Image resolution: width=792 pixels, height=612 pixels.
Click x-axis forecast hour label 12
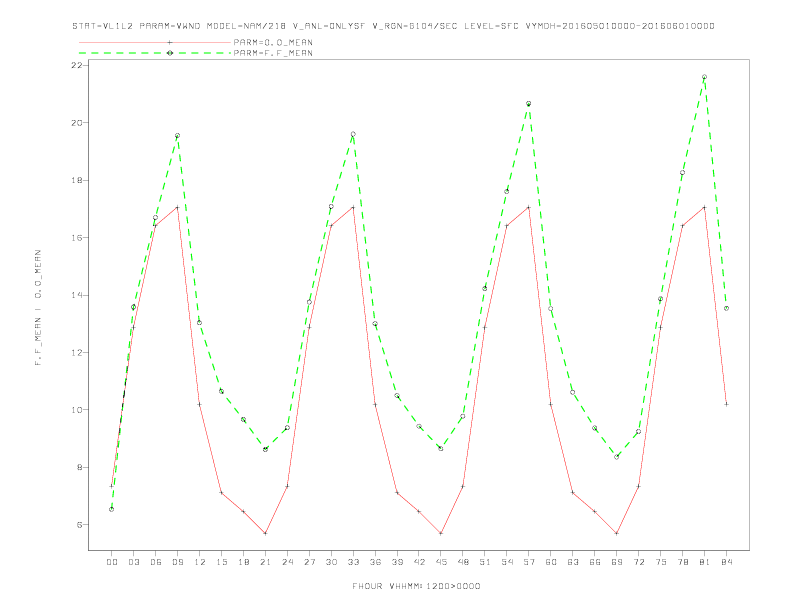pos(200,562)
